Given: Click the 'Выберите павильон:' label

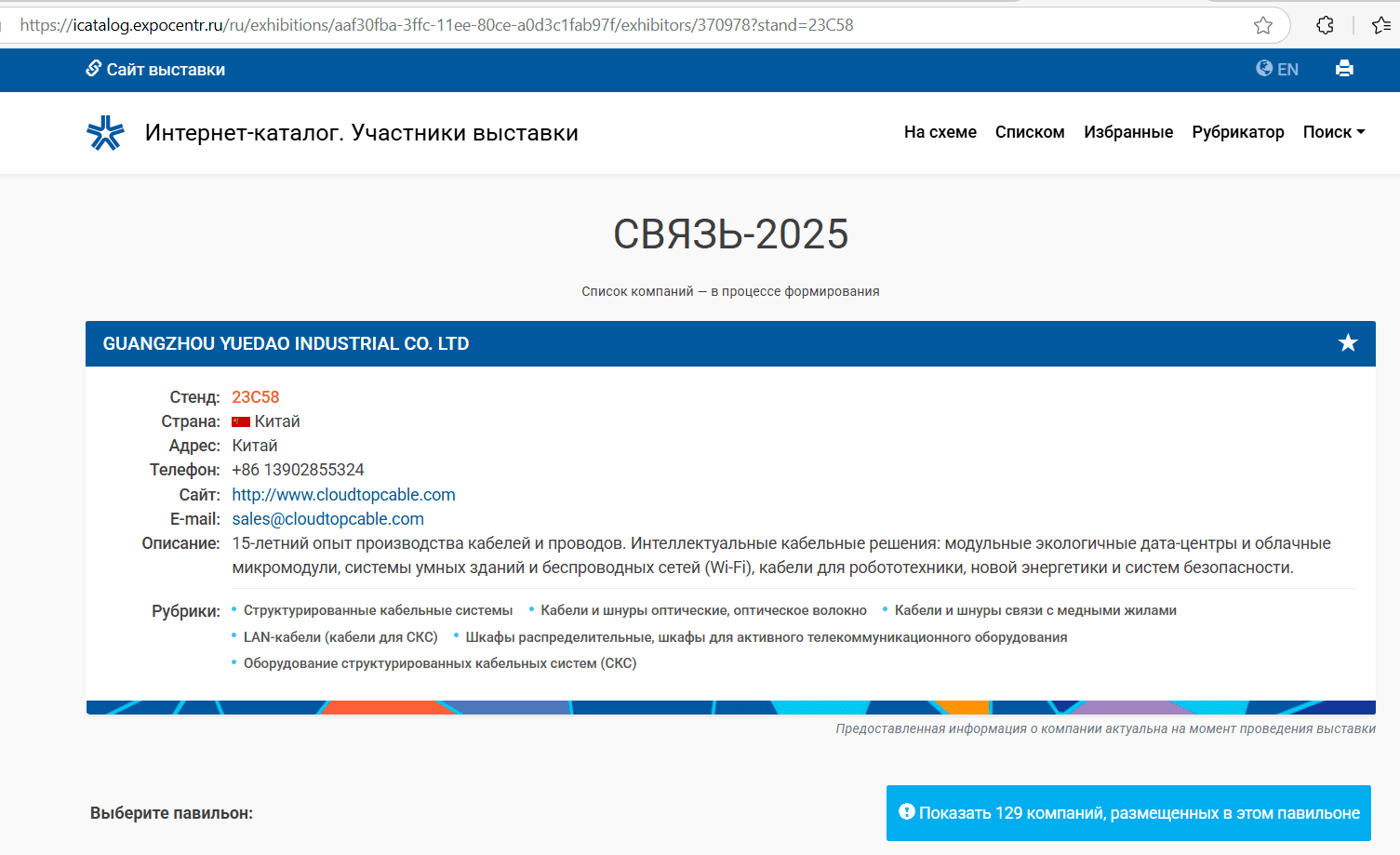Looking at the screenshot, I should [x=171, y=813].
